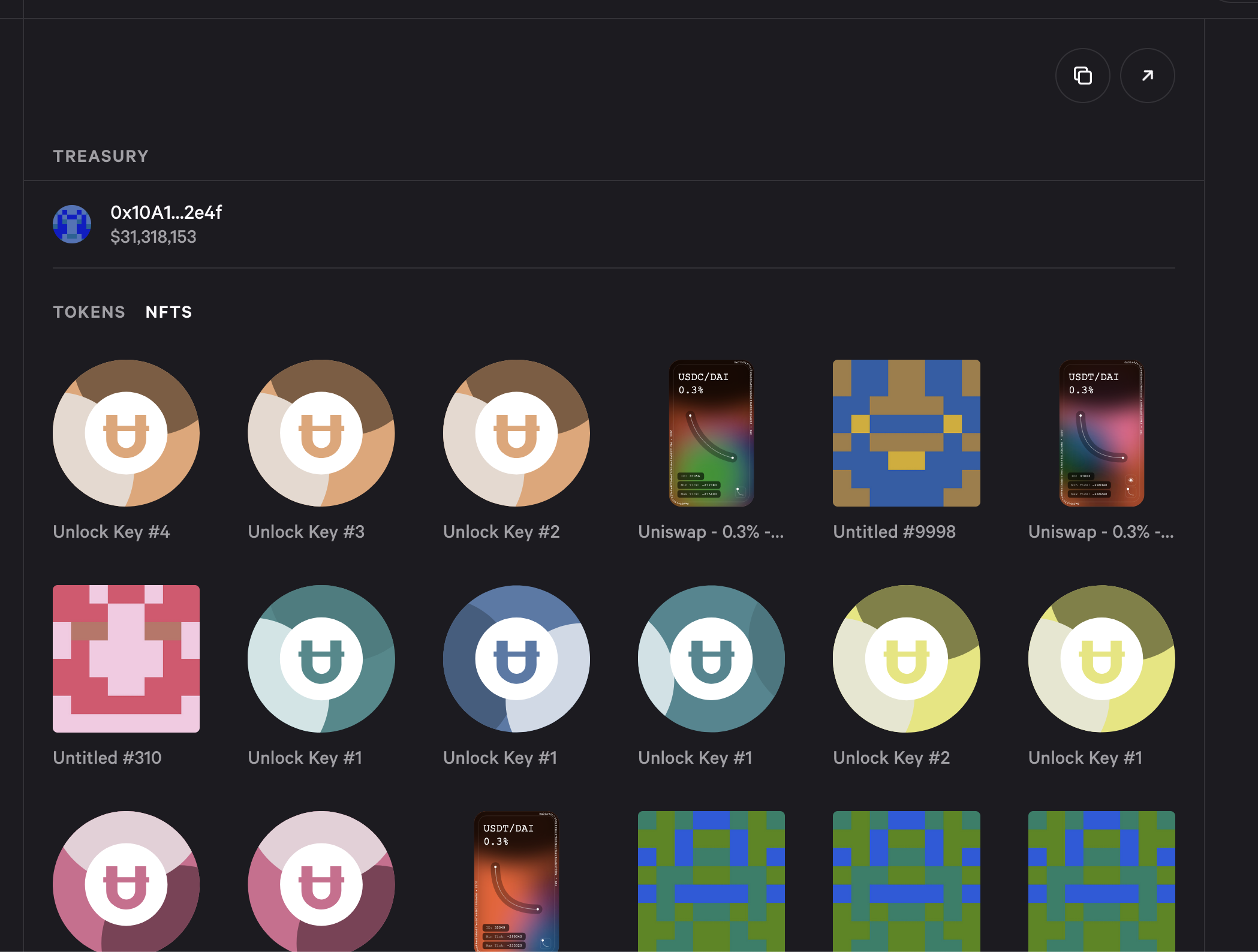Screen dimensions: 1258x952
Task: Open the brown Unlock Key #4 NFT
Action: point(126,433)
